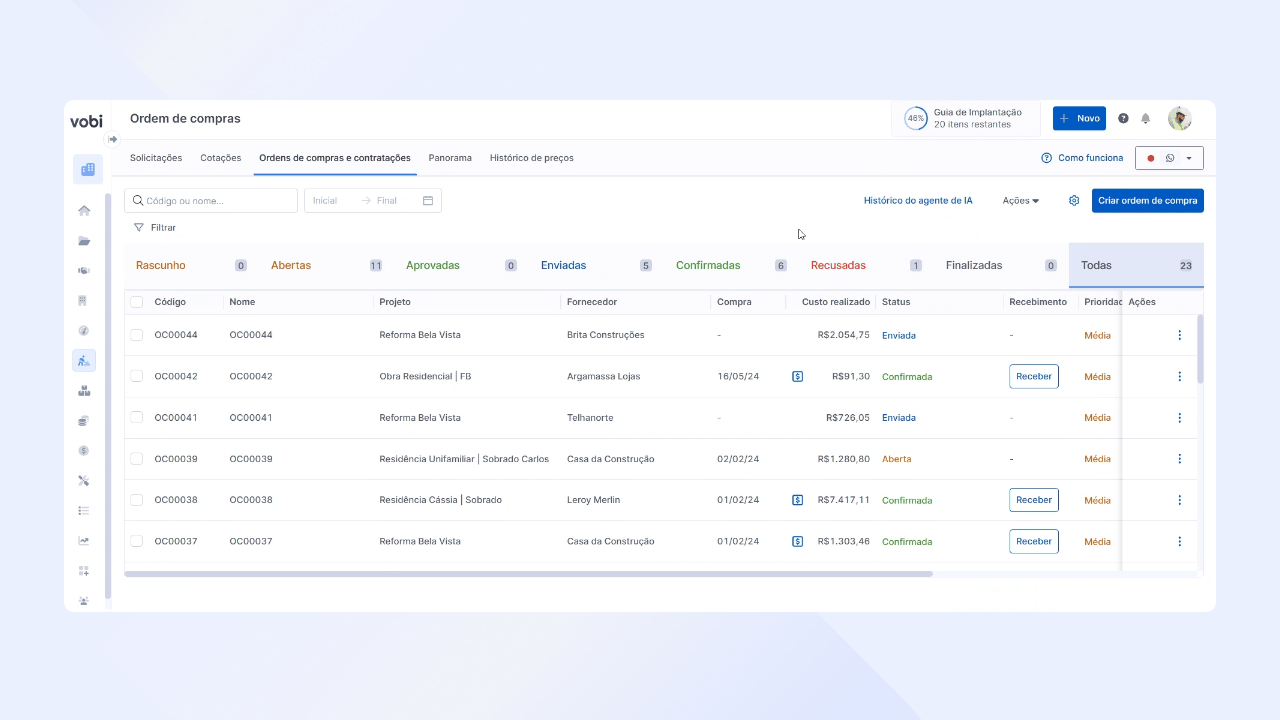The width and height of the screenshot is (1280, 720).
Task: Expand the sidebar with arrow toggle
Action: tap(113, 139)
